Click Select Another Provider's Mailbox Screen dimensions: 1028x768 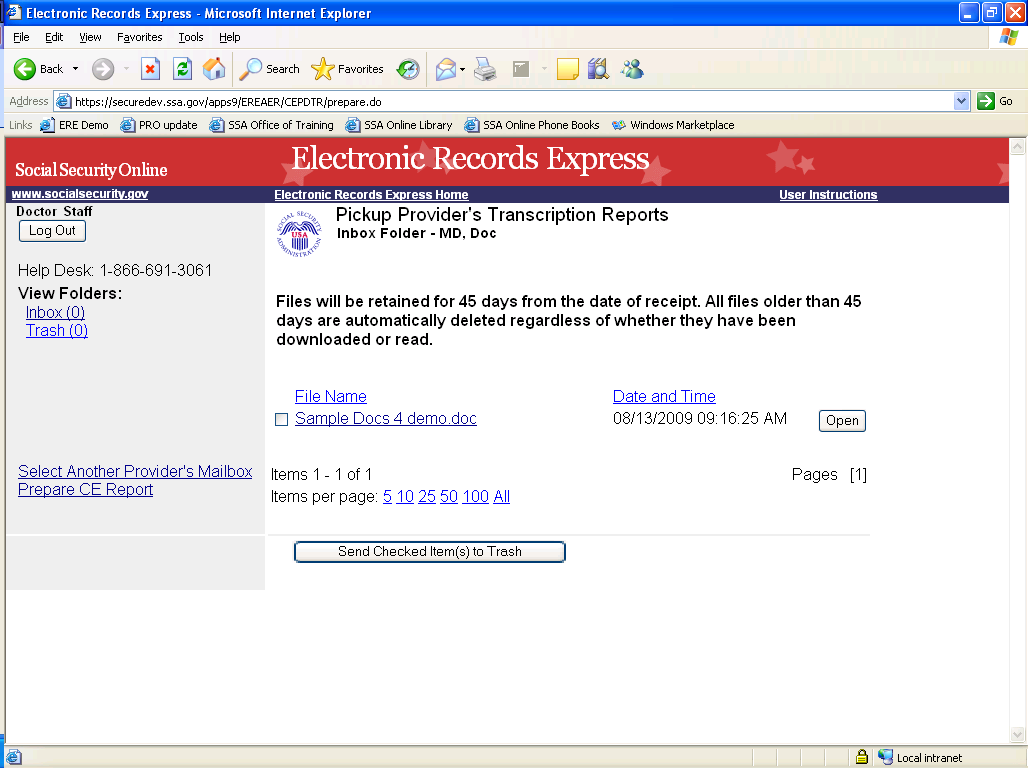tap(135, 471)
